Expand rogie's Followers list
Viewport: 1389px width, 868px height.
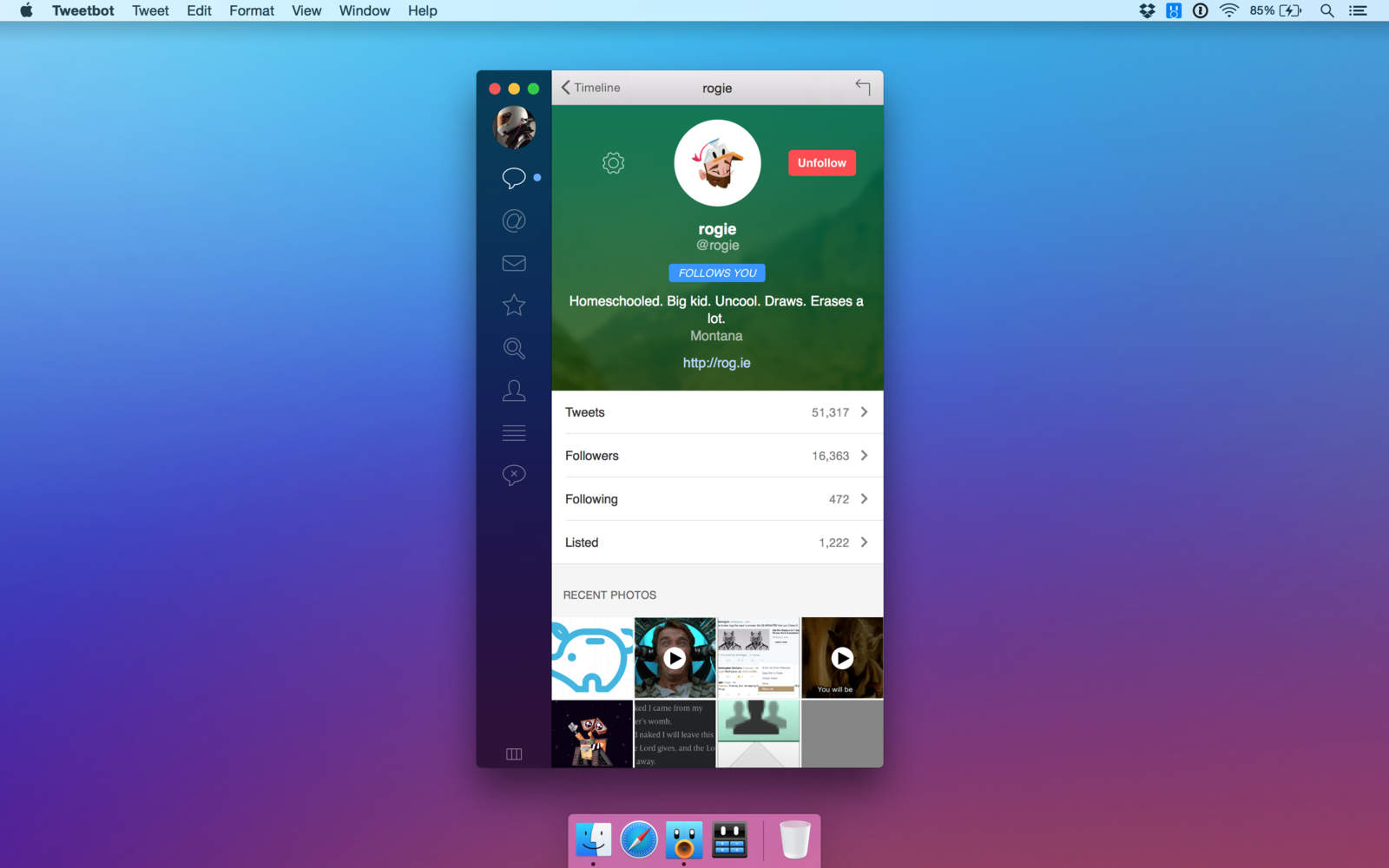coord(716,455)
